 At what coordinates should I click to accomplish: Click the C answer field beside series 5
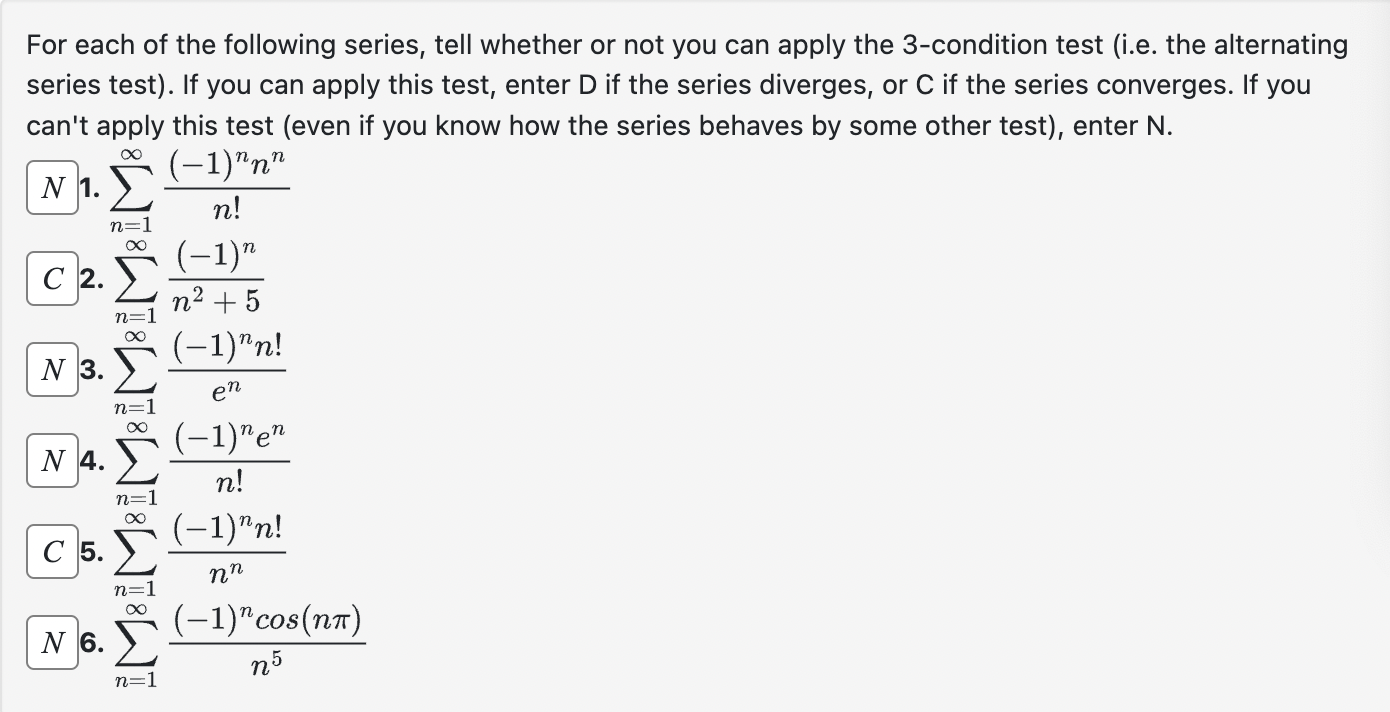(51, 552)
